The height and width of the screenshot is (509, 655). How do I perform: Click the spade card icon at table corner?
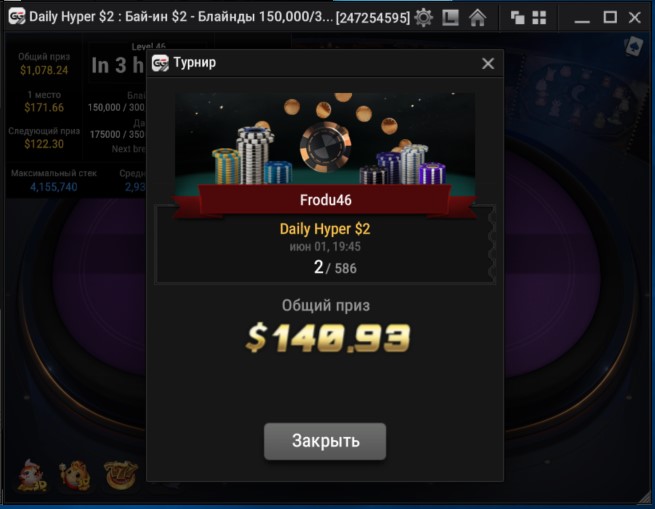(x=634, y=46)
